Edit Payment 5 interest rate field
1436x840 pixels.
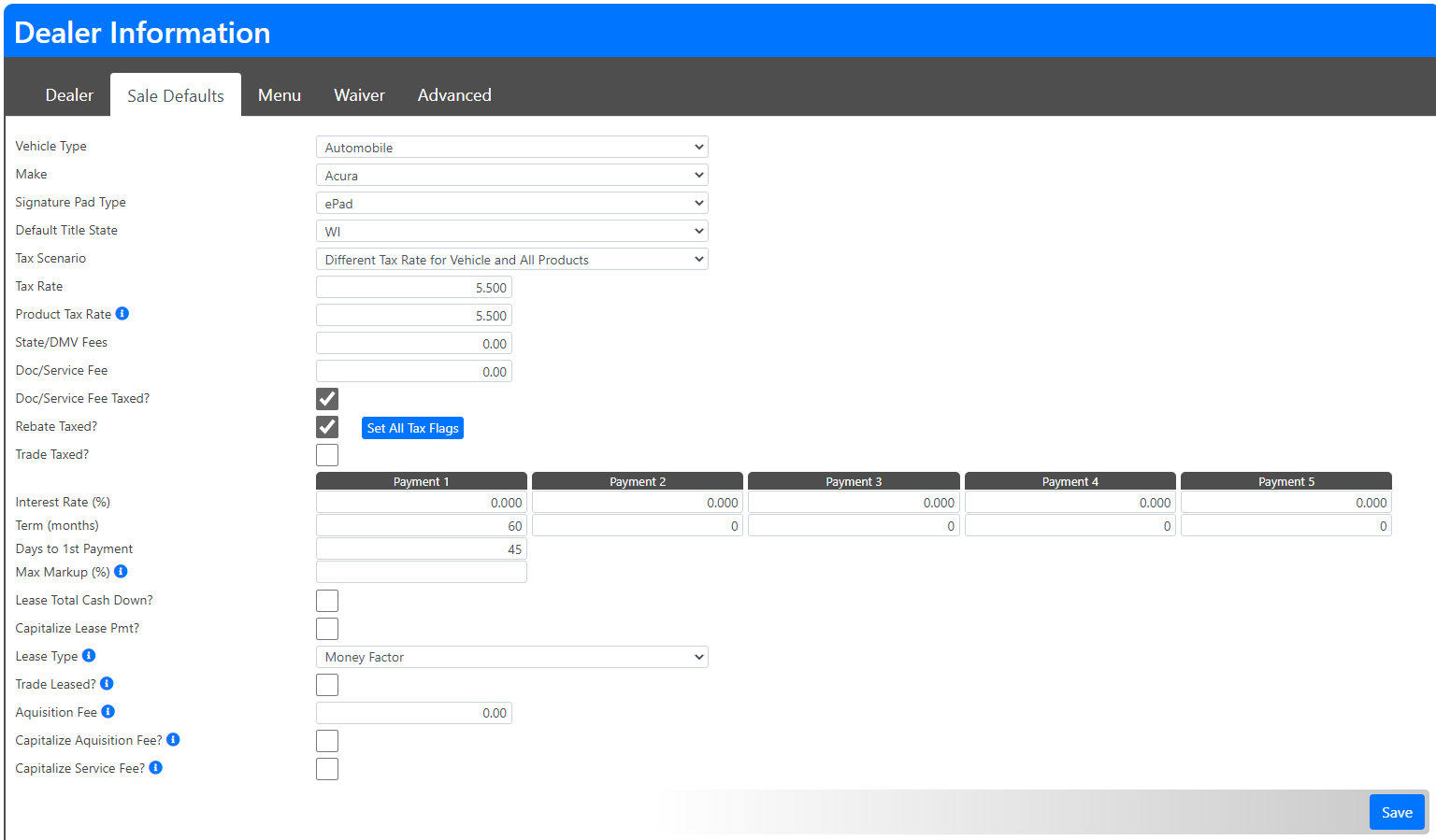1286,503
